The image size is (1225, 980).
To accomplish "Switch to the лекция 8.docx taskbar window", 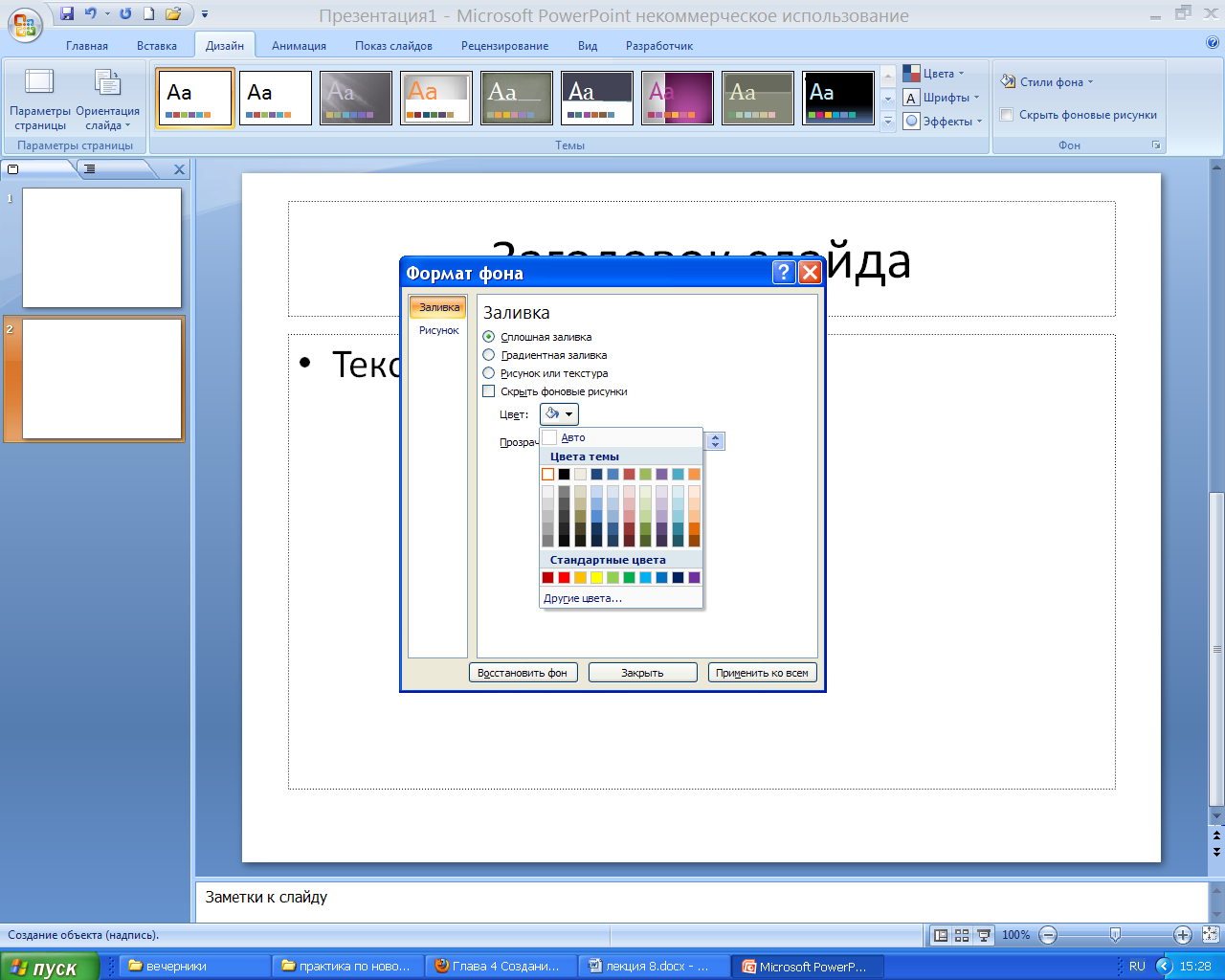I will (x=656, y=967).
